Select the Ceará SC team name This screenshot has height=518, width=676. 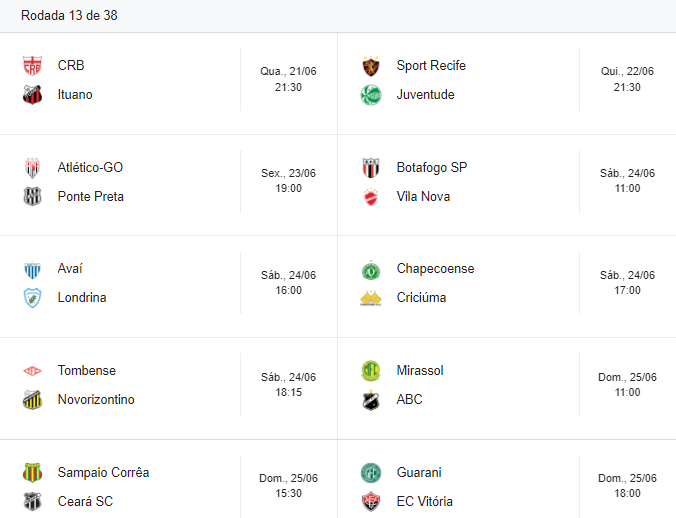point(85,502)
